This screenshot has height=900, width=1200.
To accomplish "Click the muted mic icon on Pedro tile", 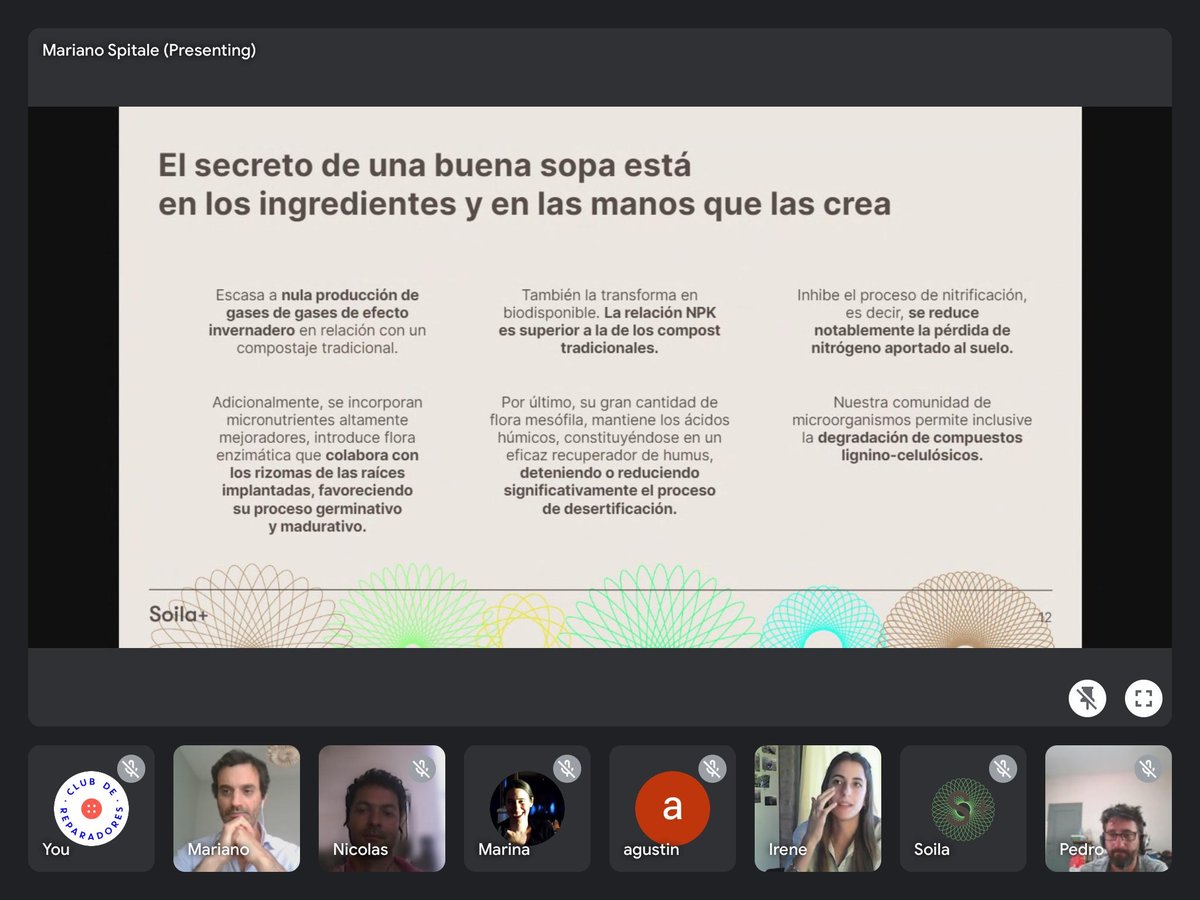I will 1148,769.
